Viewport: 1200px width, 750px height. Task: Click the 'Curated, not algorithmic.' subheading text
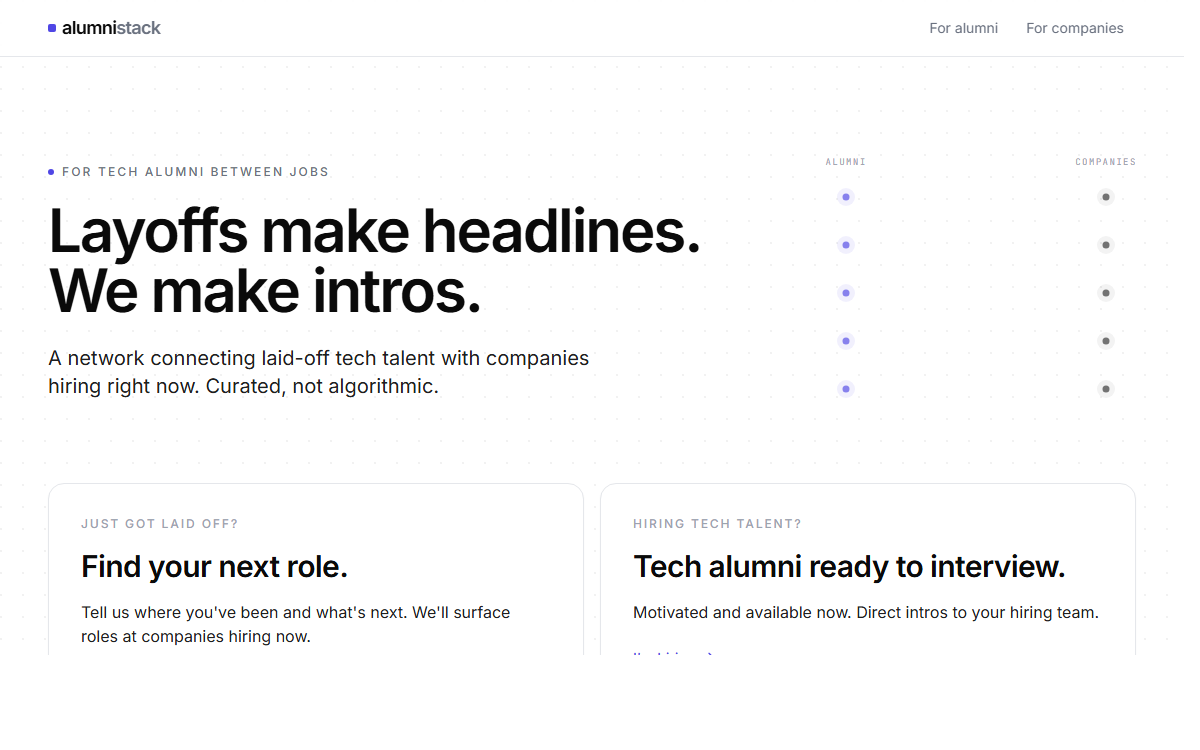(322, 386)
